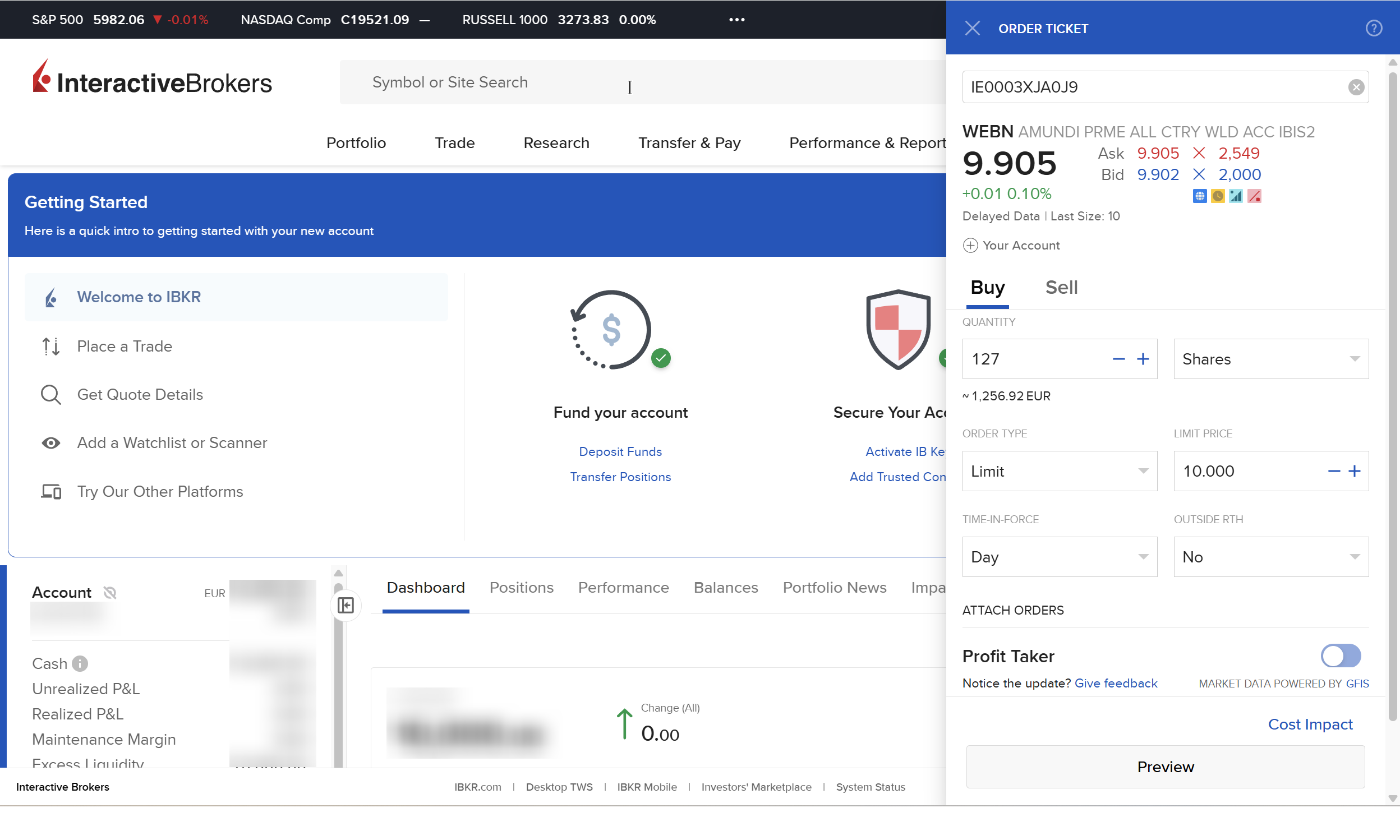Click the blue globe icon under bid price

[1199, 196]
